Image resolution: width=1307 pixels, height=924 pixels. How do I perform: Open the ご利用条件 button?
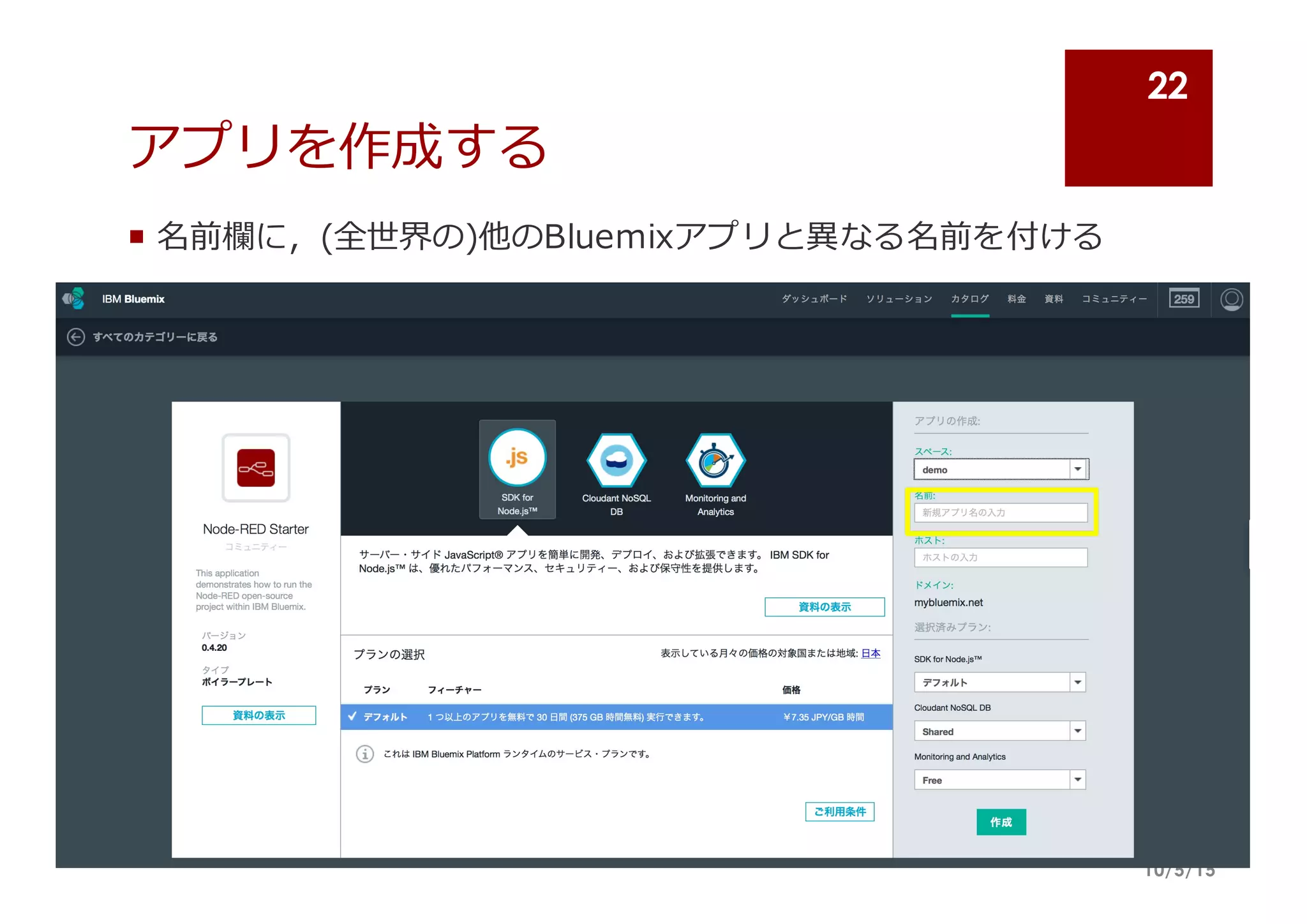click(840, 812)
